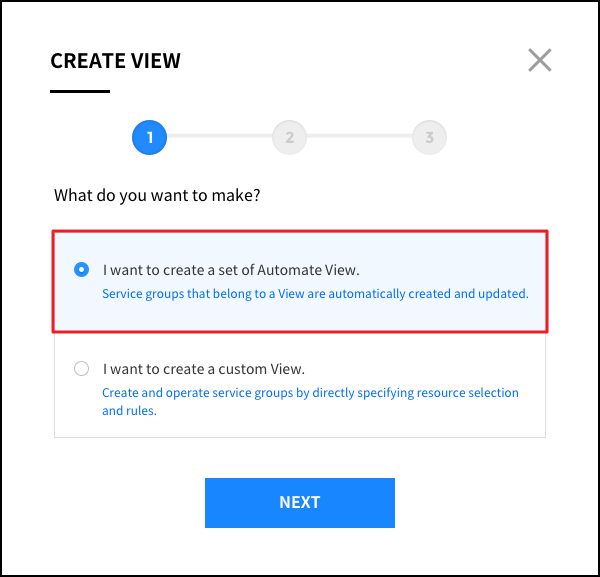The image size is (600, 577).
Task: Click the "What do you want to make?" heading
Action: click(x=157, y=195)
